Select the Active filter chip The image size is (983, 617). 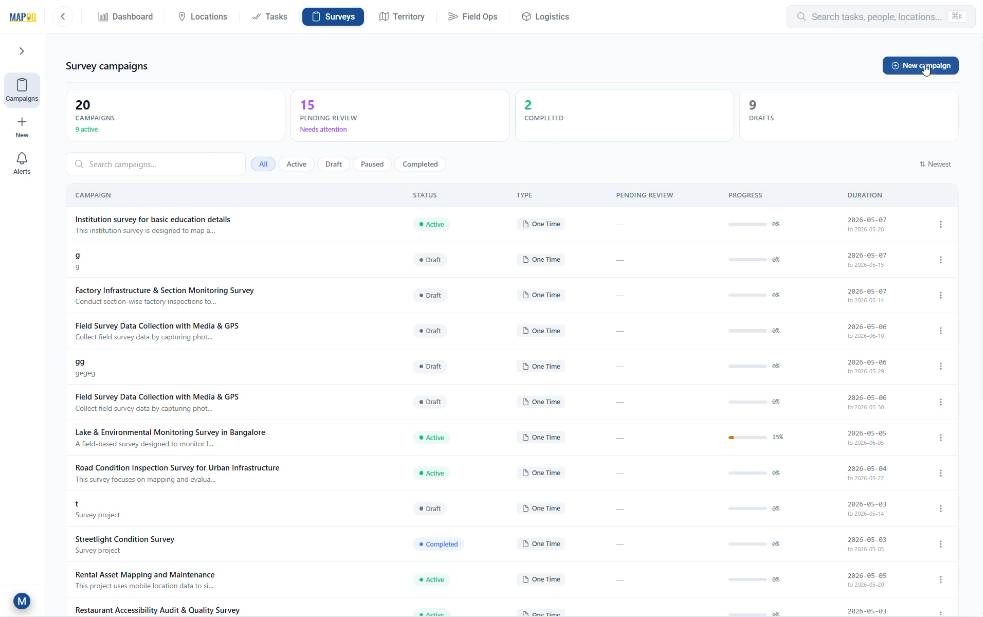297,164
